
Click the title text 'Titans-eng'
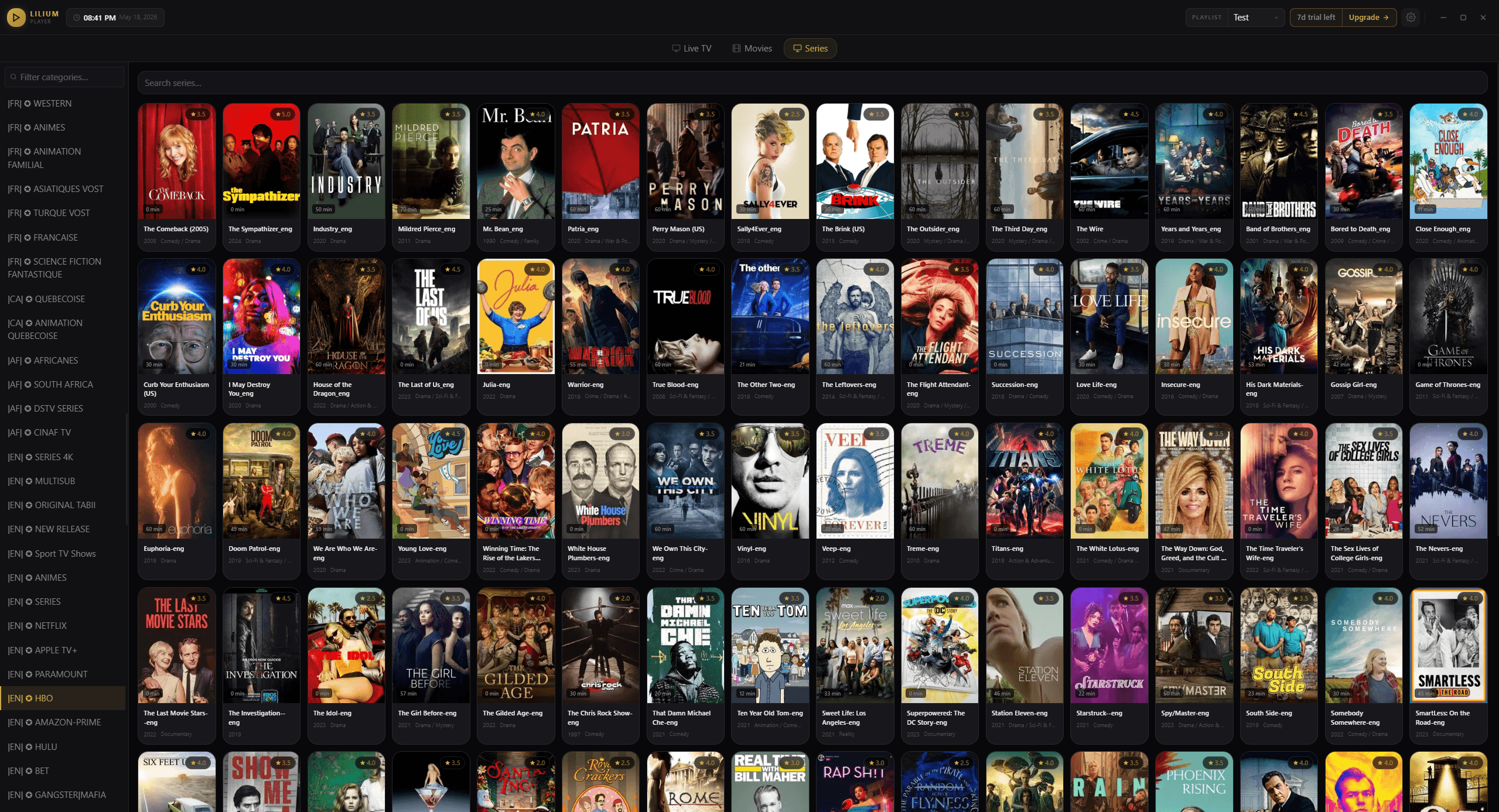1007,549
